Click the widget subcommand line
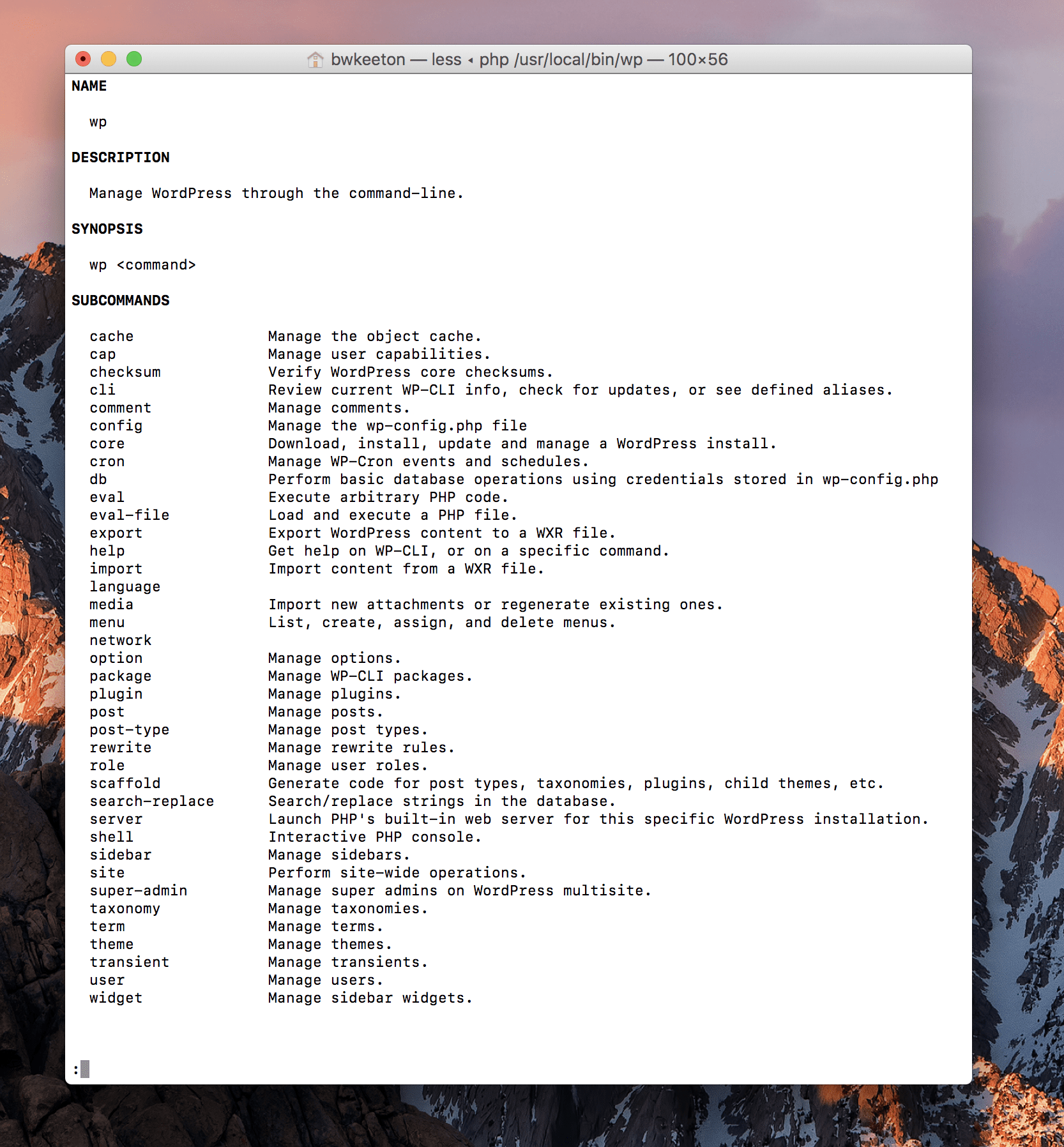Screen dimensions: 1064x1147 116,998
